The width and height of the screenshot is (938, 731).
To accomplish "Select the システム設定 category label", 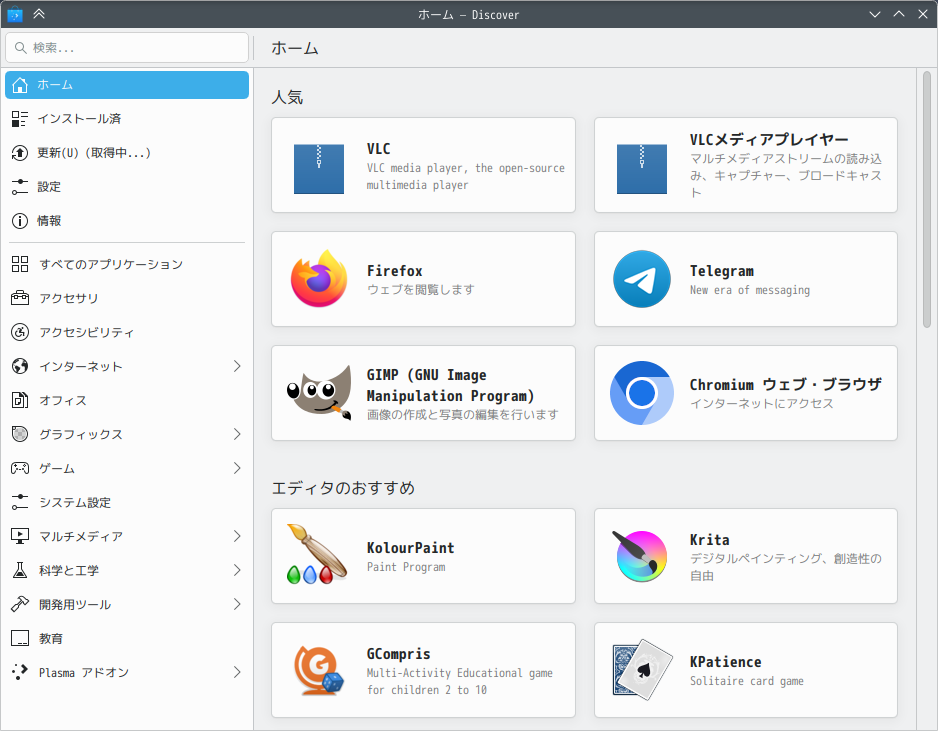I will (75, 502).
